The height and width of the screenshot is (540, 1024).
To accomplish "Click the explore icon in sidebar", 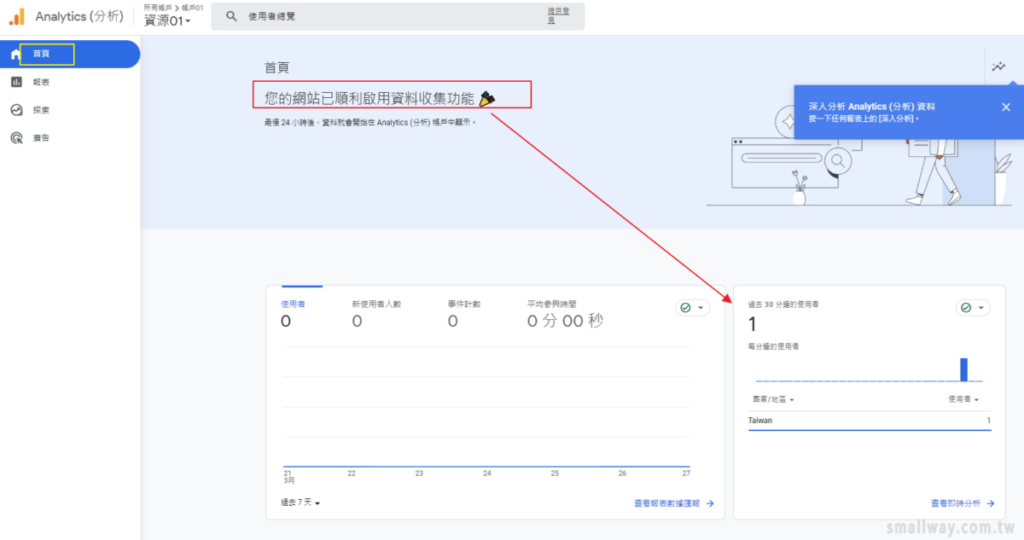I will pos(16,110).
